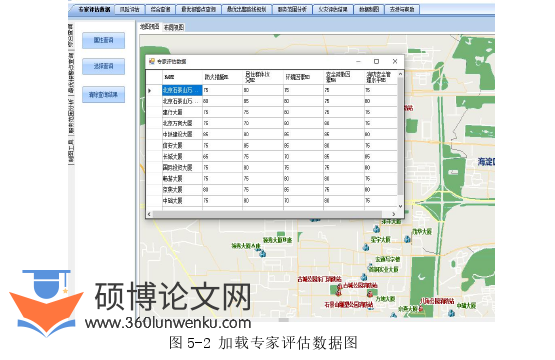The width and height of the screenshot is (555, 360).
Task: Click the dialog's vertical scrollbar thumb
Action: point(400,136)
